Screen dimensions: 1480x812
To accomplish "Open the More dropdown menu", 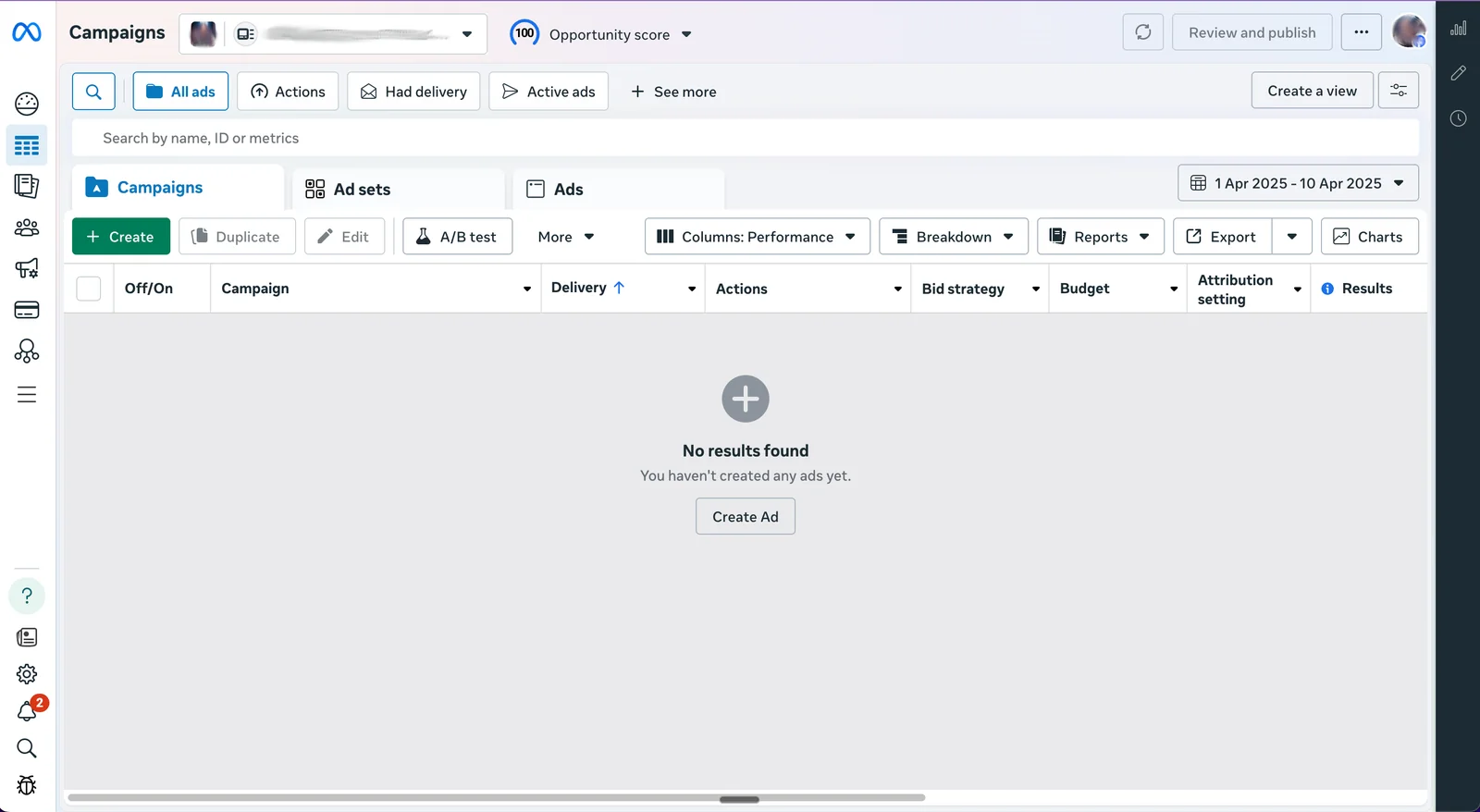I will [566, 237].
